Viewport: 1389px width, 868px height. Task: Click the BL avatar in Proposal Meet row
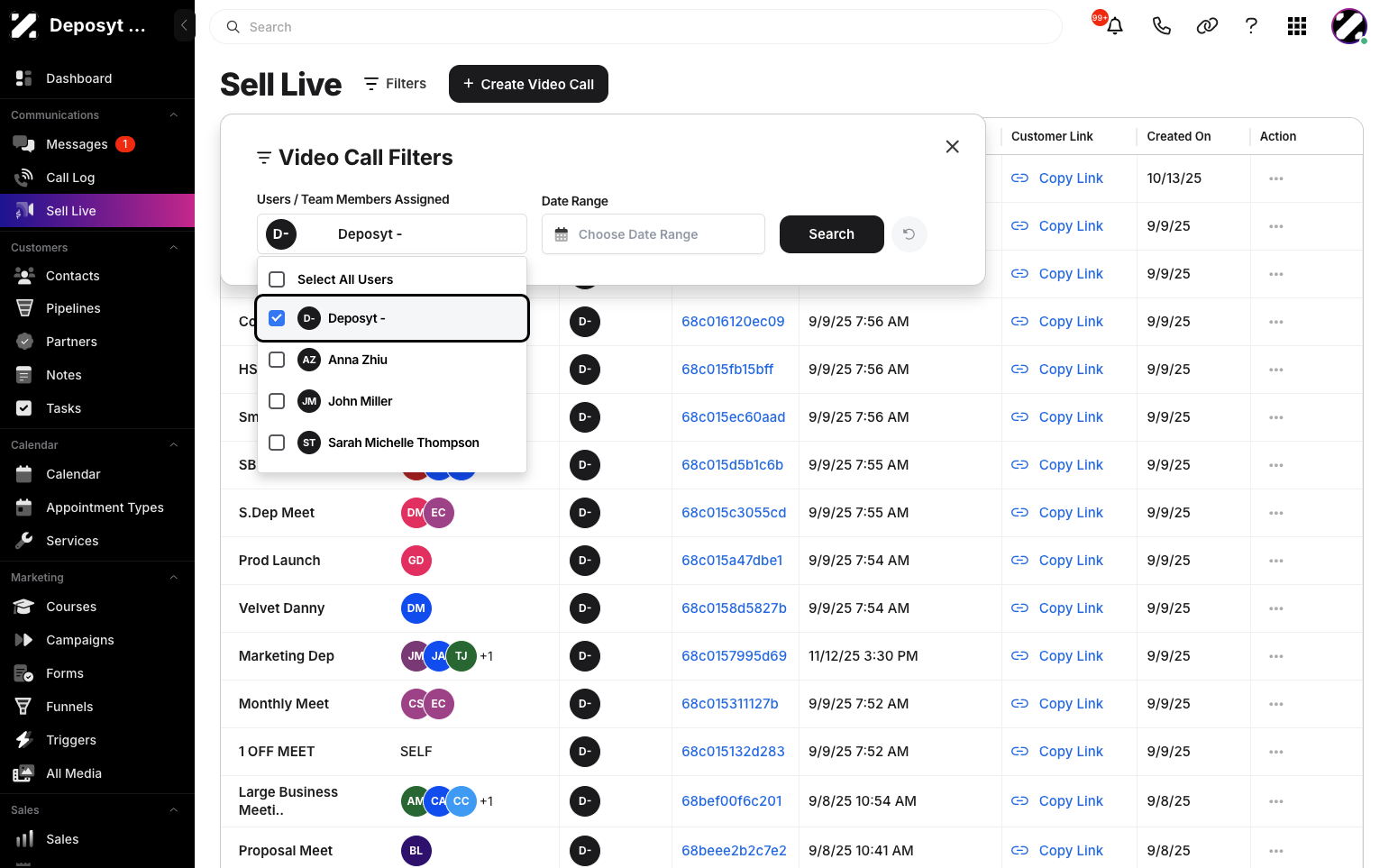pos(416,851)
